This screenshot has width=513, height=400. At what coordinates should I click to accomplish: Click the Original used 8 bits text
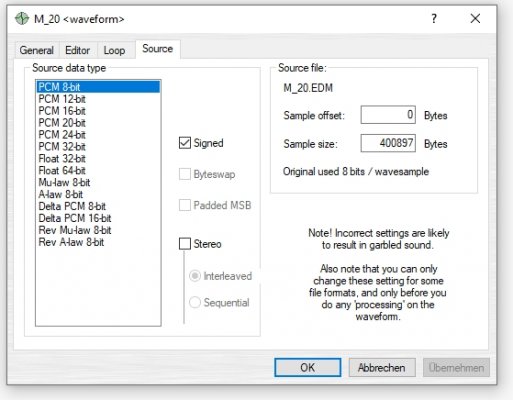(356, 172)
